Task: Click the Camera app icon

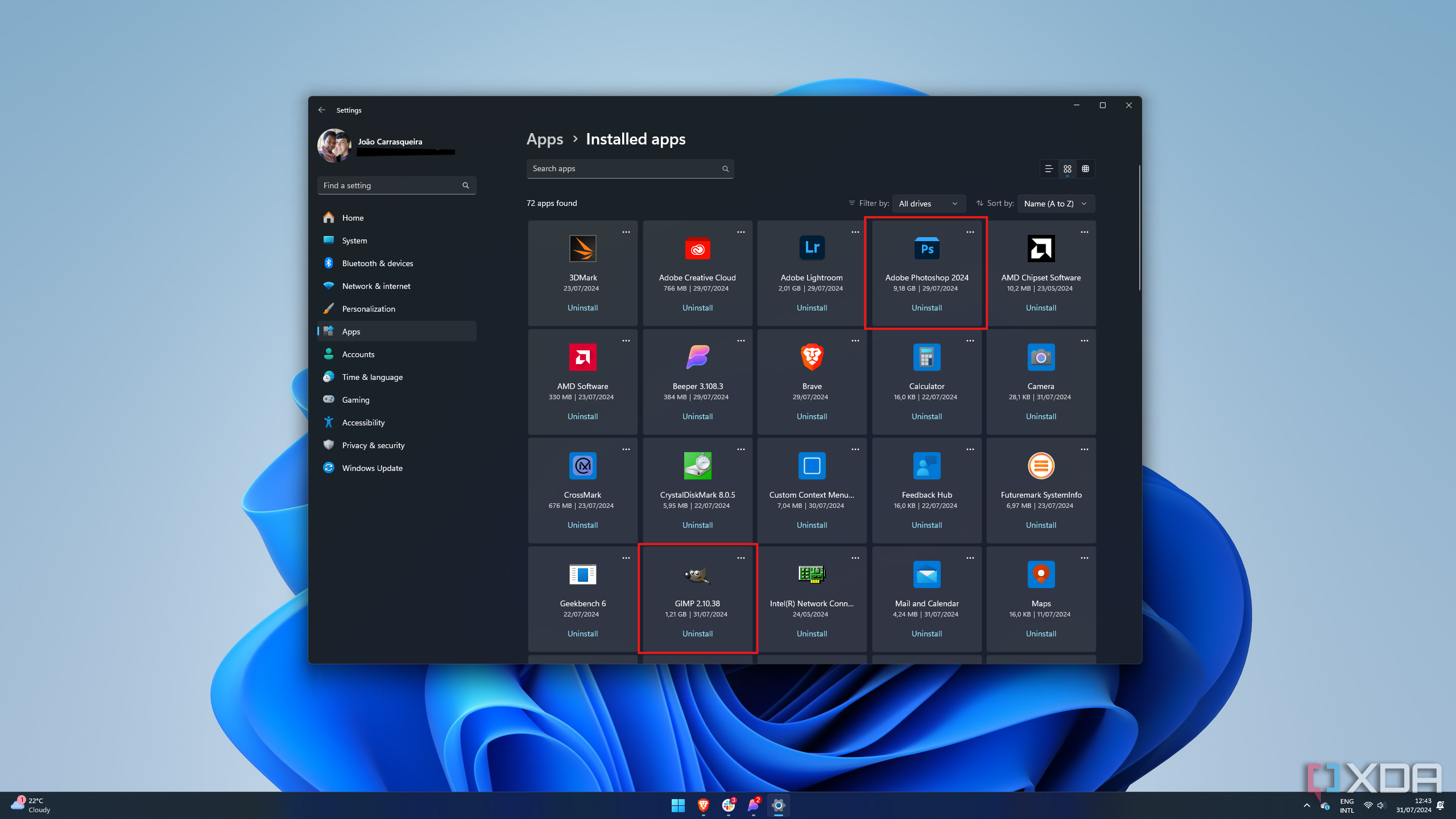Action: (x=1041, y=357)
